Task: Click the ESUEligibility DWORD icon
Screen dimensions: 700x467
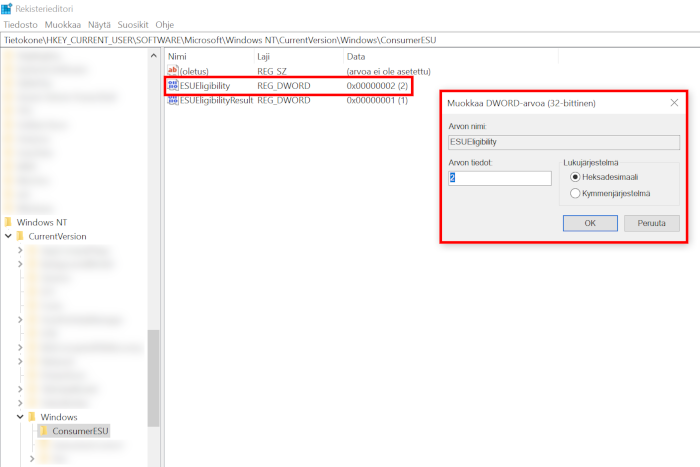Action: pos(173,85)
